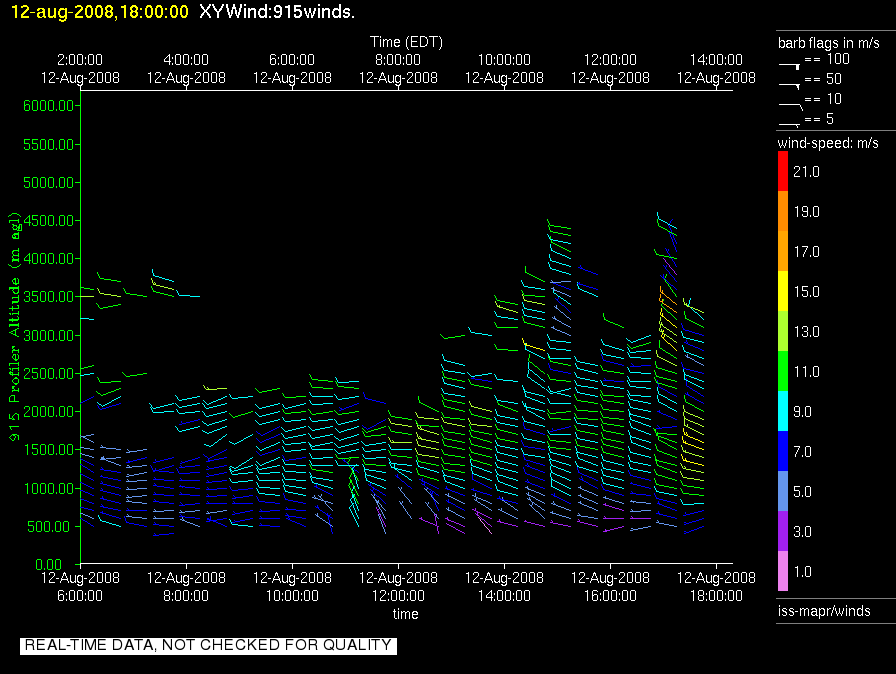
Task: Click the orange 19.0 color bar segment
Action: pos(783,211)
